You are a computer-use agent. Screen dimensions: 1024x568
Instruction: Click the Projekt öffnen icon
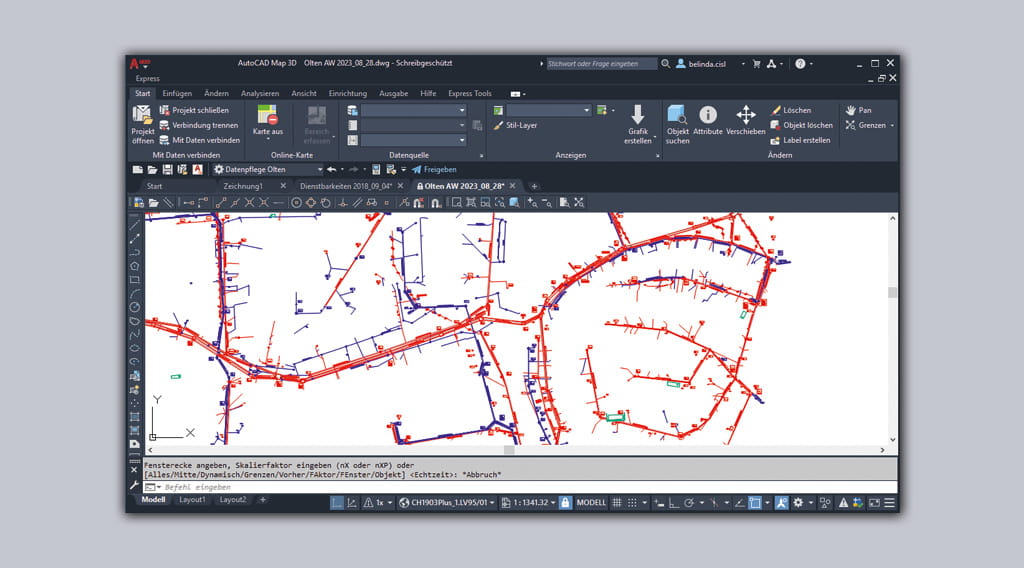[142, 115]
